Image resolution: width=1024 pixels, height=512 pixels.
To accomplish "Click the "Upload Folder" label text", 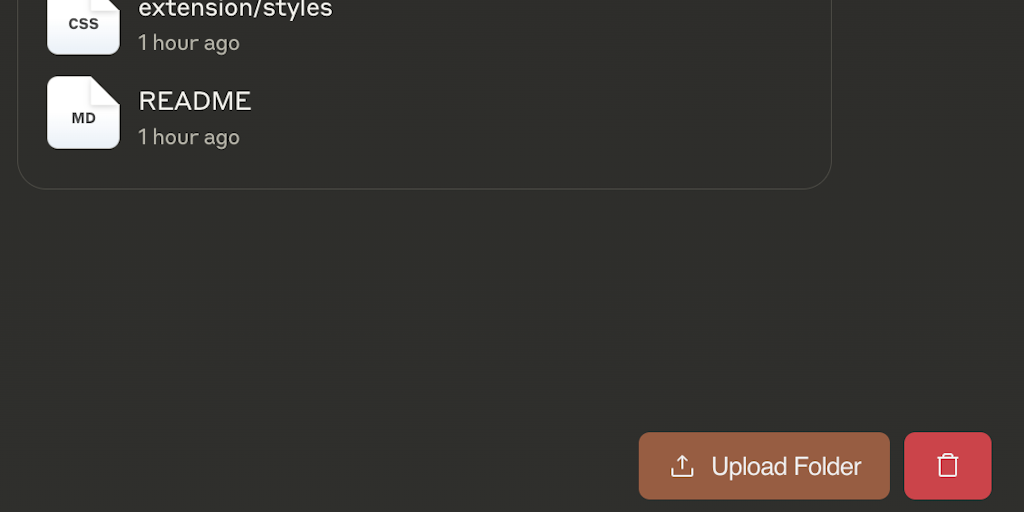I will 786,466.
